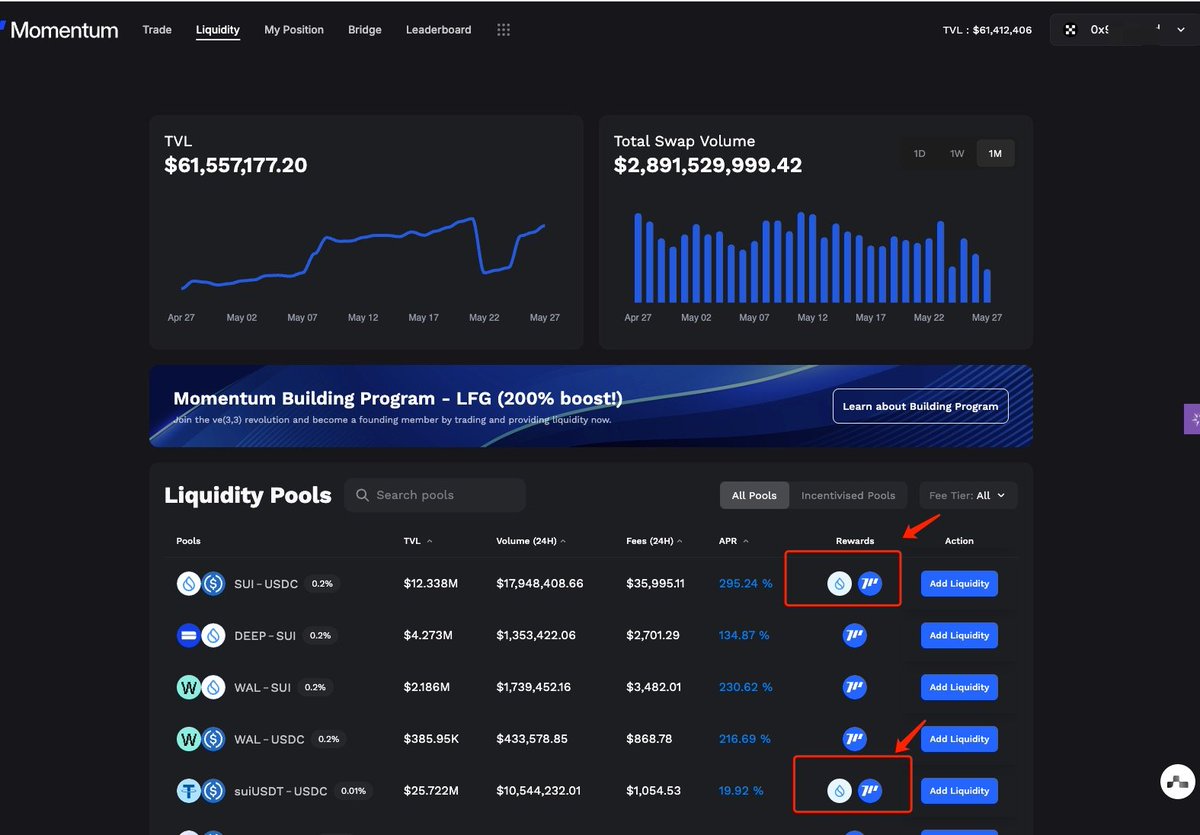Click the WAL-USDC pool name

coord(269,739)
